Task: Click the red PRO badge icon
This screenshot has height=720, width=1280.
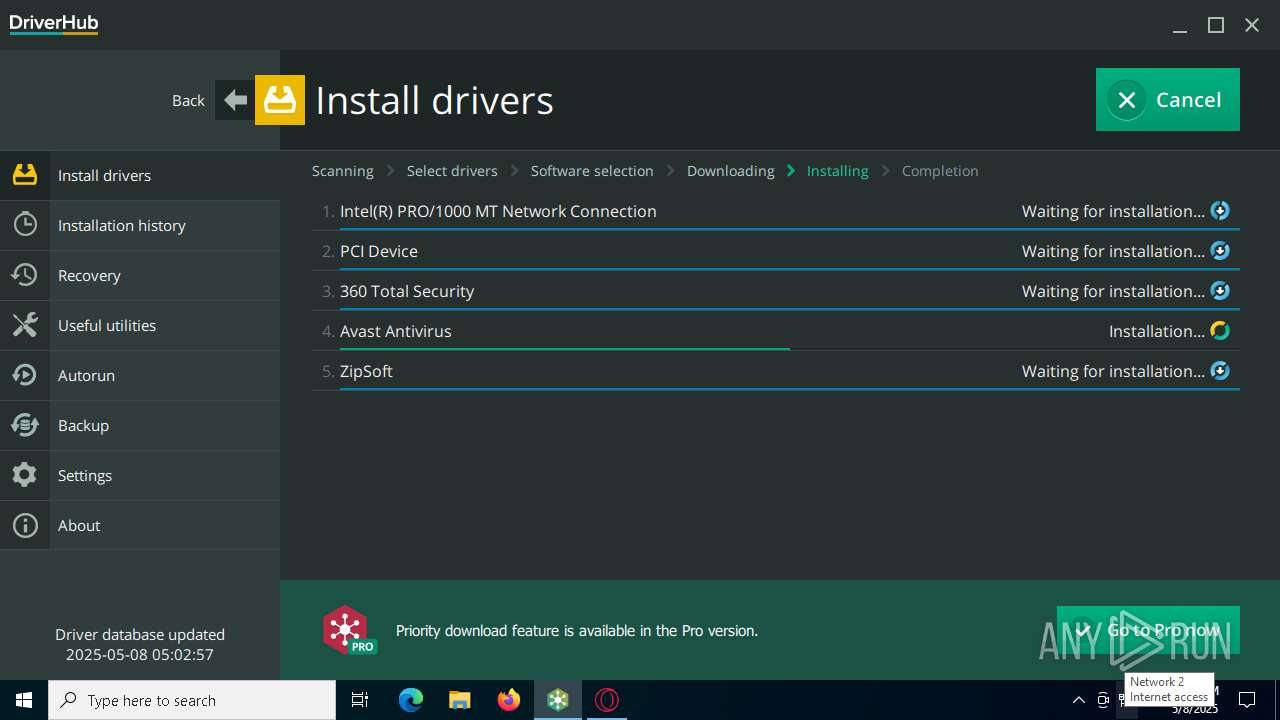Action: [x=348, y=630]
